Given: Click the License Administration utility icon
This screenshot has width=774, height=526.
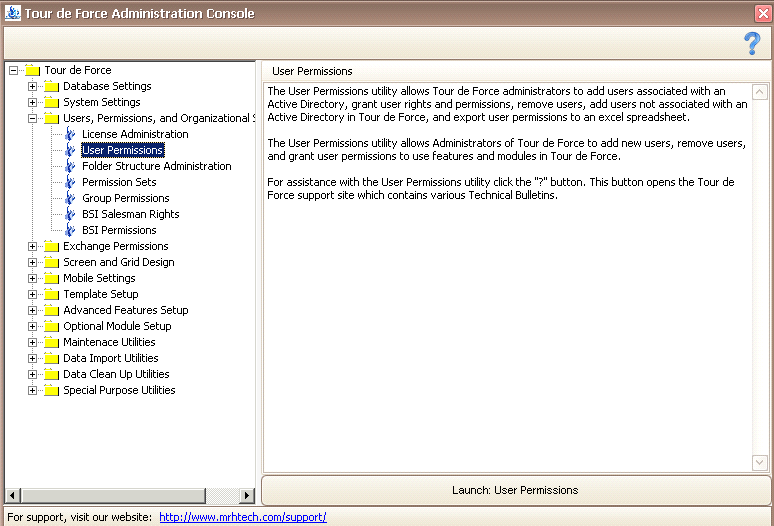Looking at the screenshot, I should point(71,134).
